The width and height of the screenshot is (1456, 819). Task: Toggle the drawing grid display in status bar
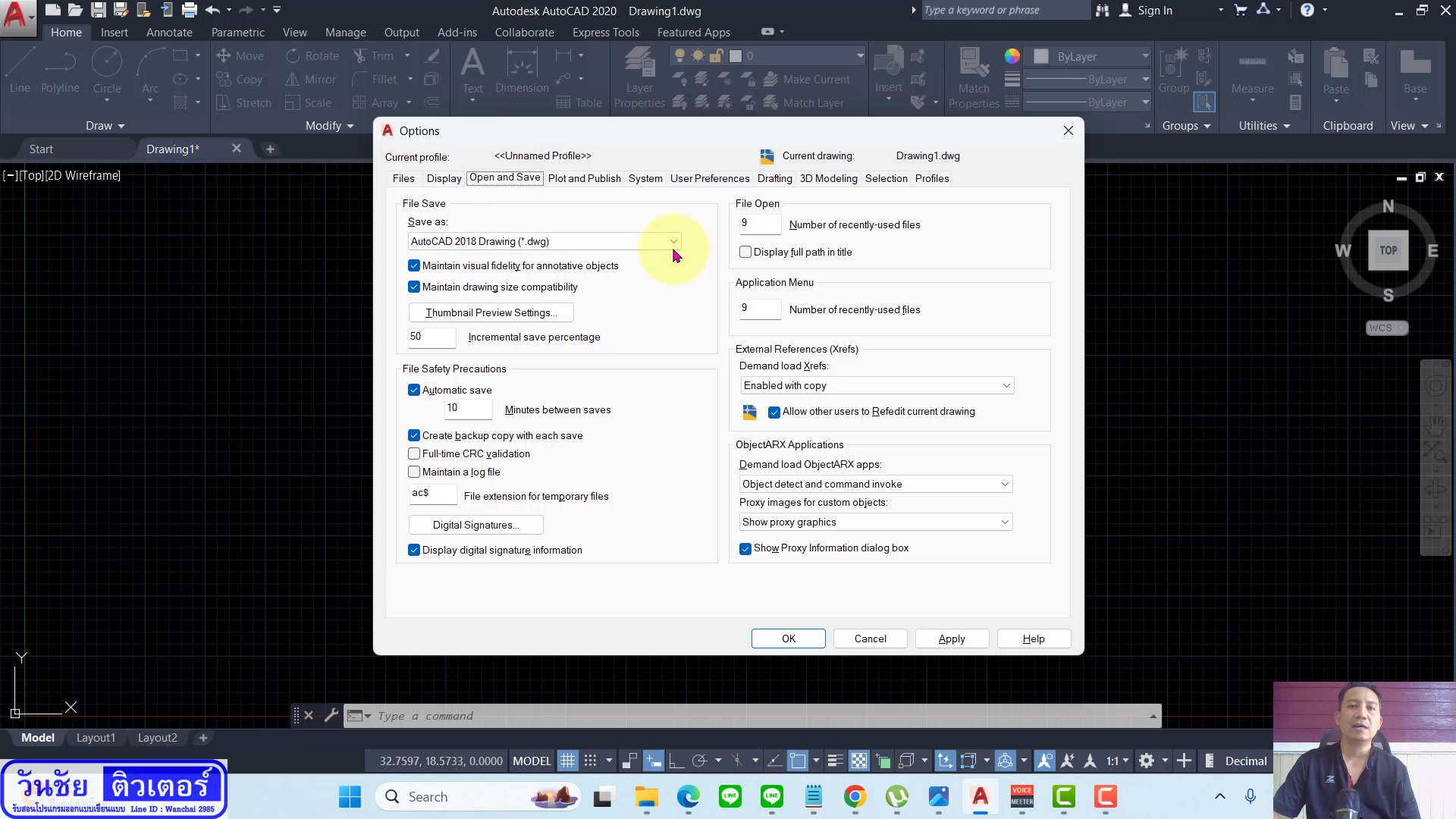tap(567, 761)
